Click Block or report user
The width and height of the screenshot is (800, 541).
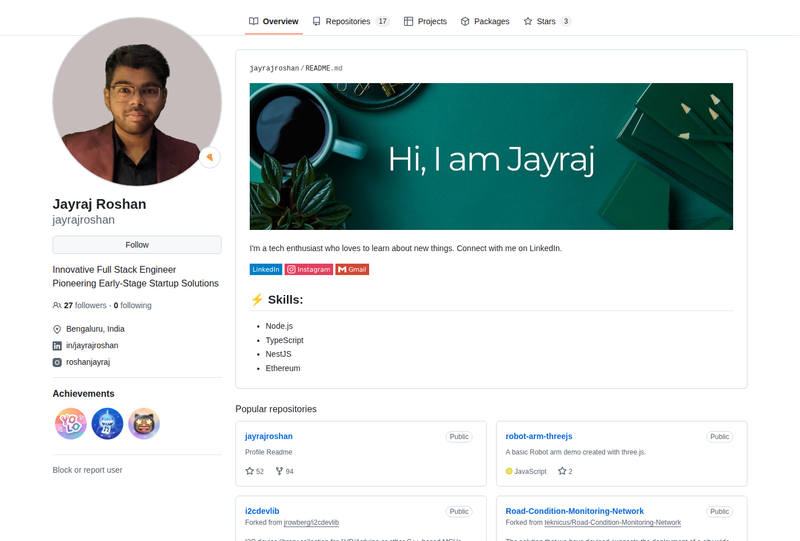[87, 470]
